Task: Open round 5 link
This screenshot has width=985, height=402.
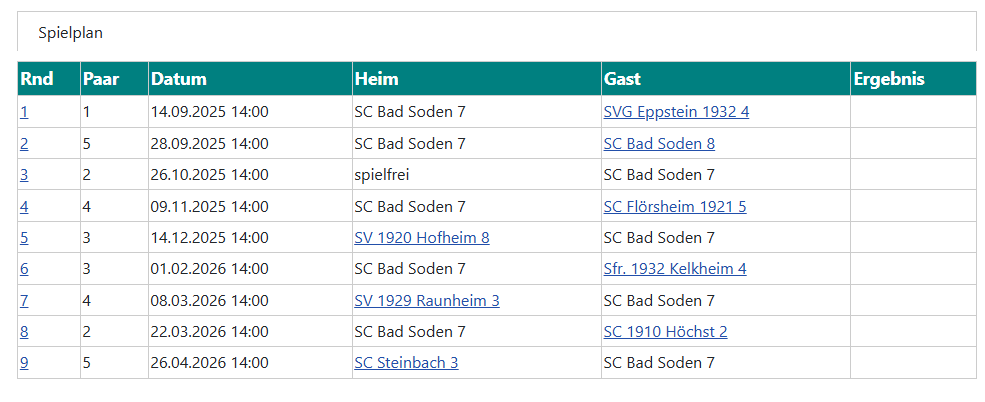Action: 24,238
